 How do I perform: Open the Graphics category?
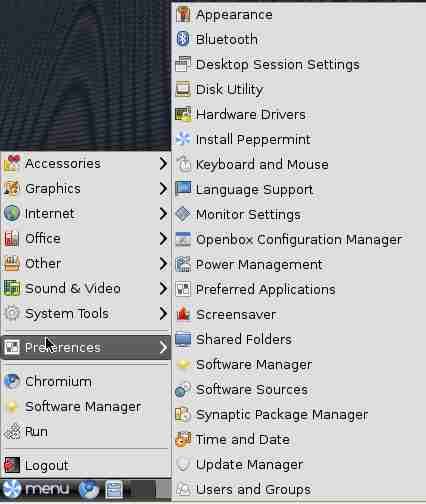[x=86, y=188]
